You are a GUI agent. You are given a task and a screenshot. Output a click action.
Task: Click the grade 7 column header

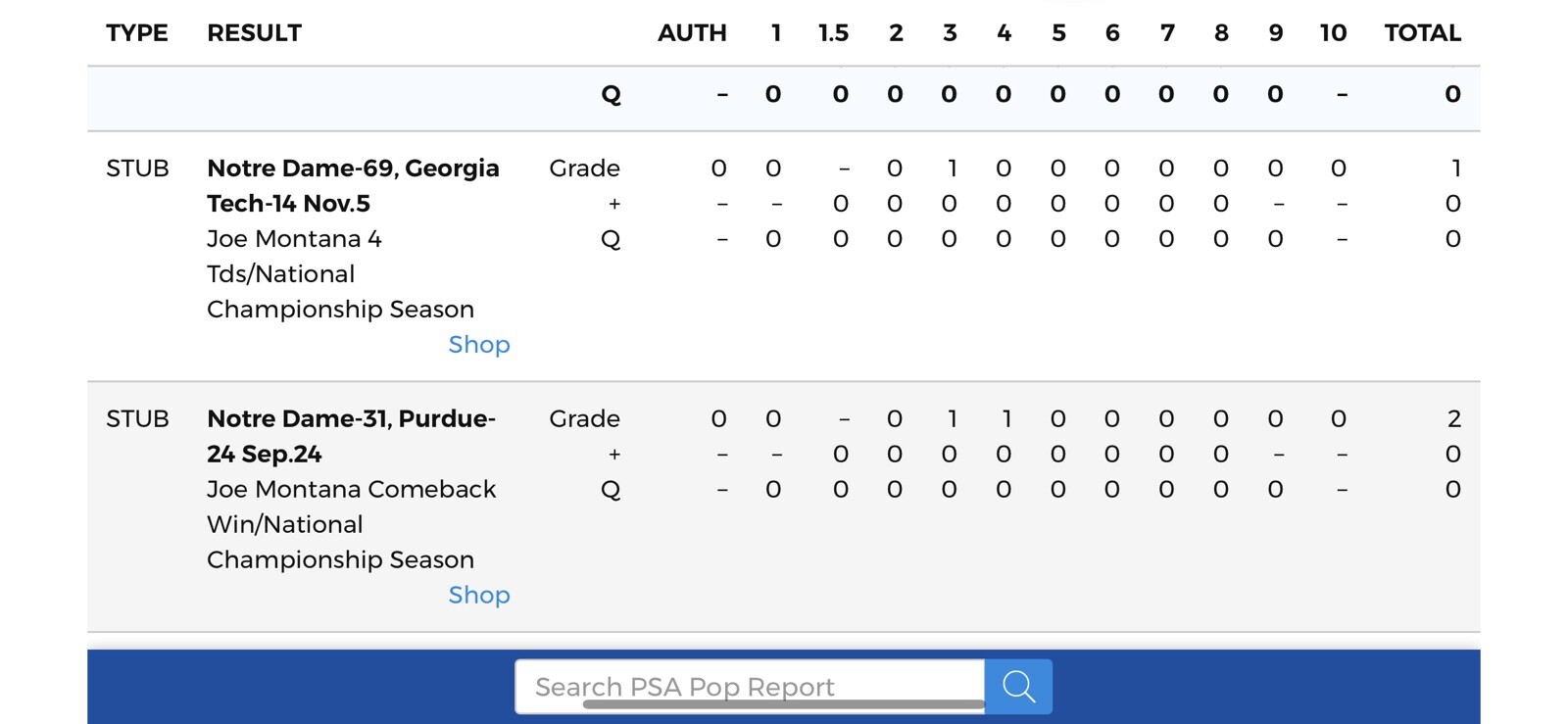pyautogui.click(x=1167, y=33)
